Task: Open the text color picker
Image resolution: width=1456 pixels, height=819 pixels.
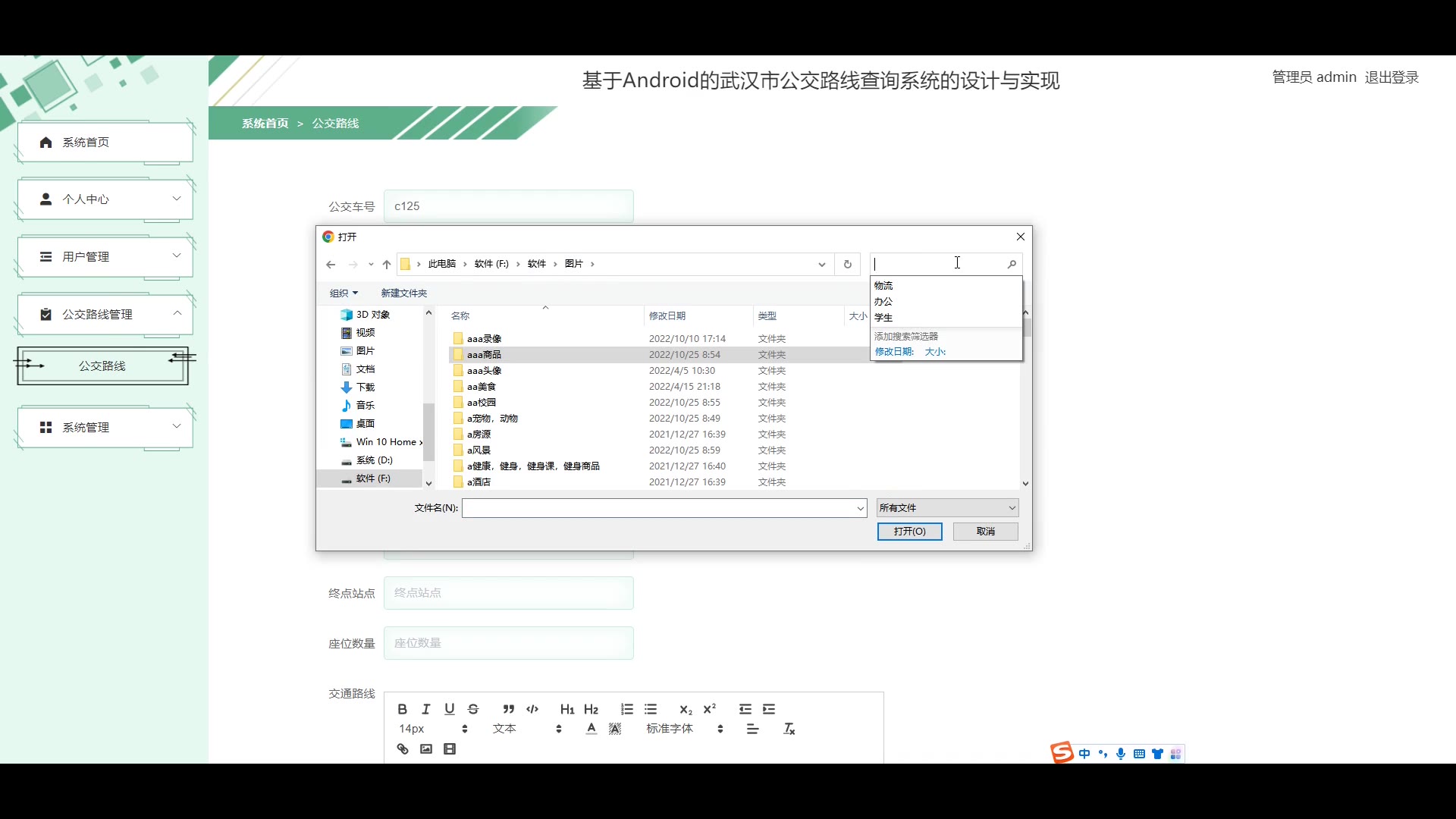Action: point(591,729)
